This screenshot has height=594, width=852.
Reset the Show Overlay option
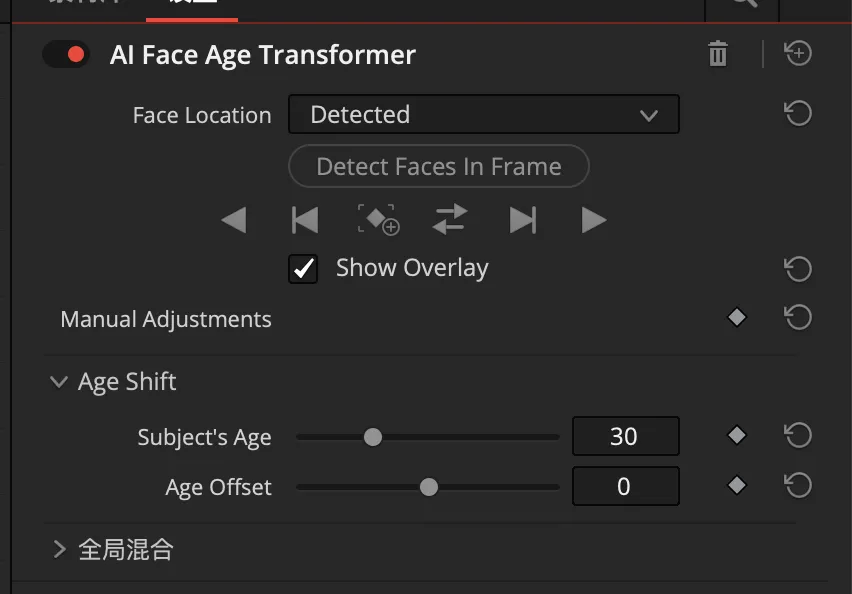(798, 268)
